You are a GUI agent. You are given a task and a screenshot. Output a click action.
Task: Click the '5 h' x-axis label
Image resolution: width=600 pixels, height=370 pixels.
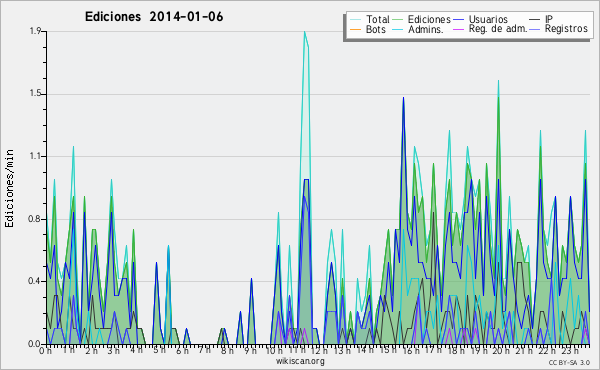[x=159, y=350]
